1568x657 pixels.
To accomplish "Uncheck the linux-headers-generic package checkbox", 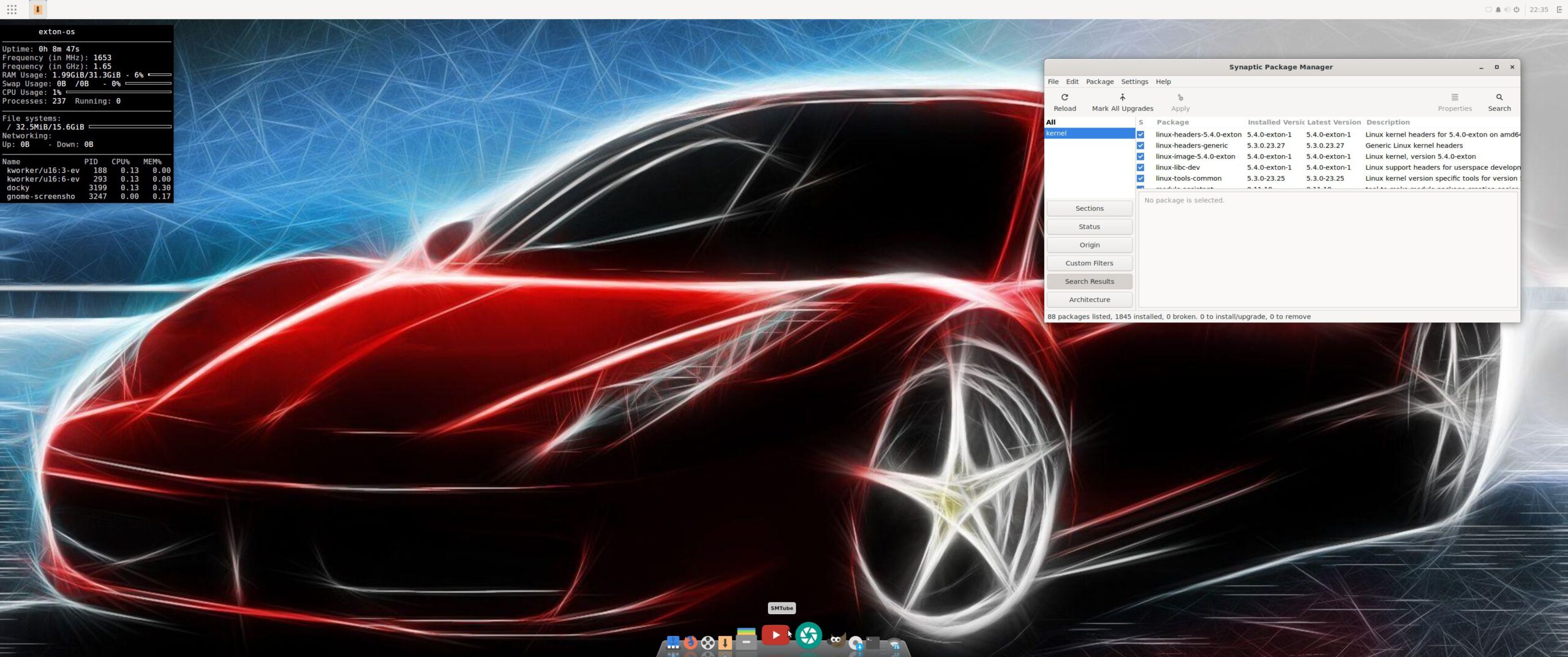I will pyautogui.click(x=1140, y=145).
